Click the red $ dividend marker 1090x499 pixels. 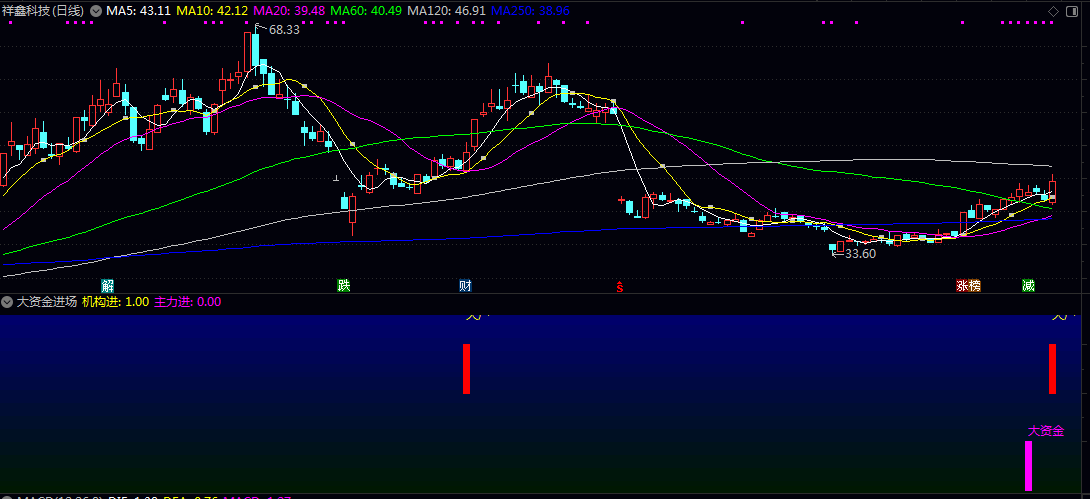coord(619,287)
